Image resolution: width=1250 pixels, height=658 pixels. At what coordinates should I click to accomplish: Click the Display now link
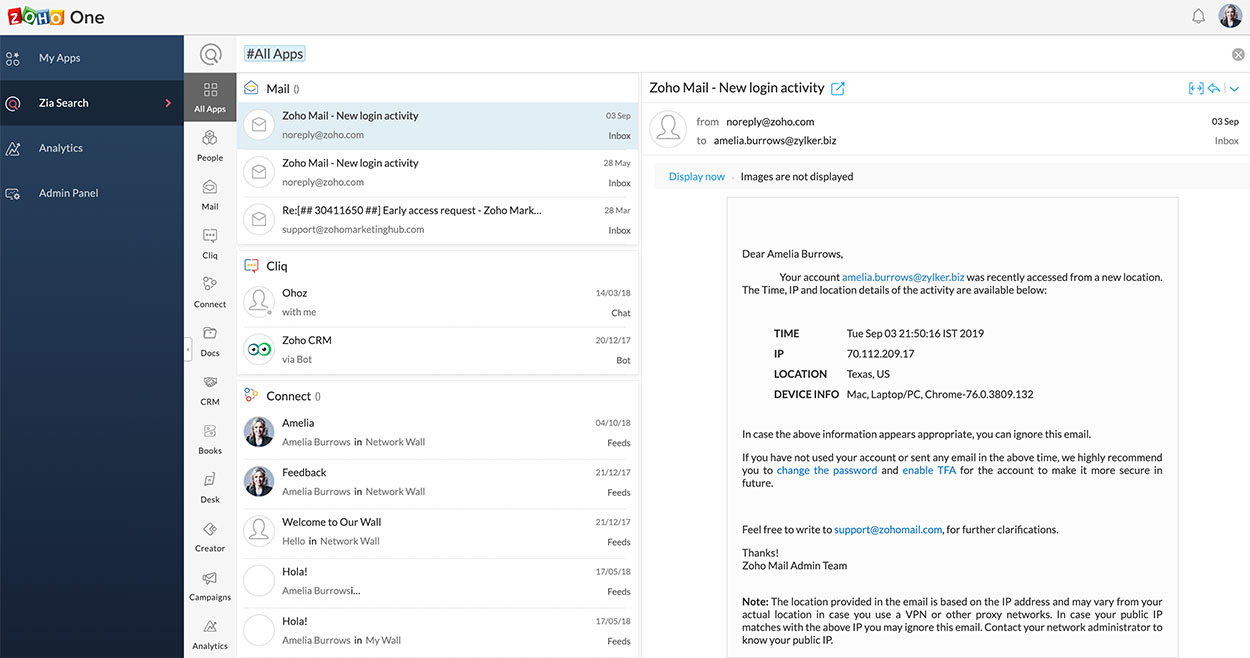point(697,176)
